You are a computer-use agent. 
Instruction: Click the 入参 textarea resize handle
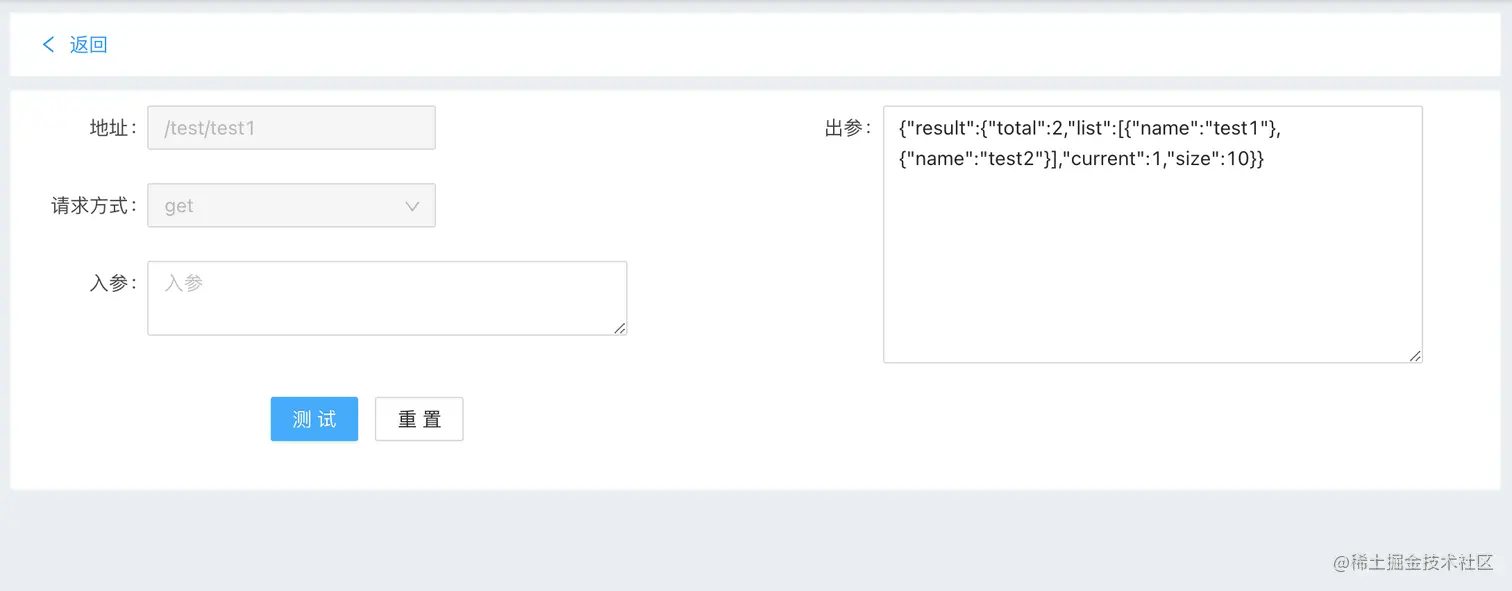pyautogui.click(x=620, y=328)
